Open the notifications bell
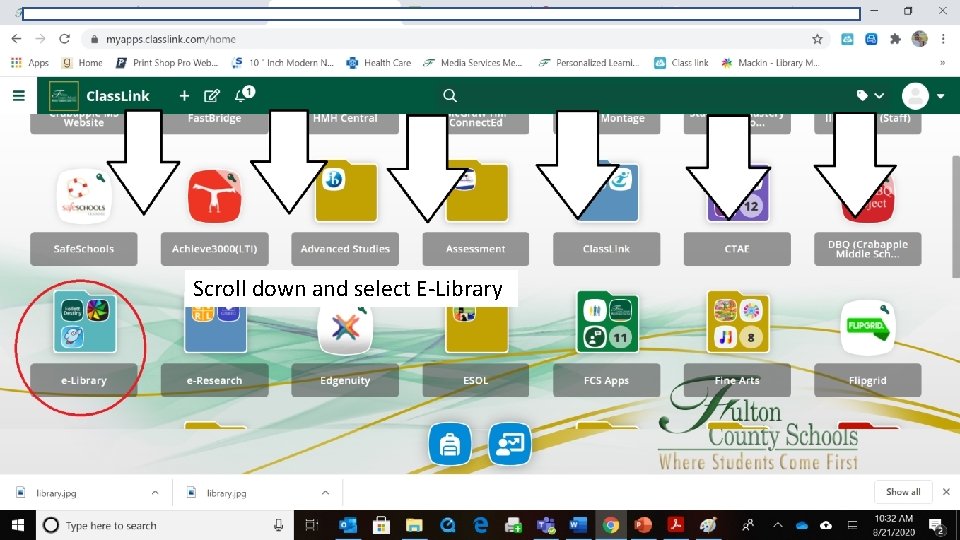 (x=242, y=96)
